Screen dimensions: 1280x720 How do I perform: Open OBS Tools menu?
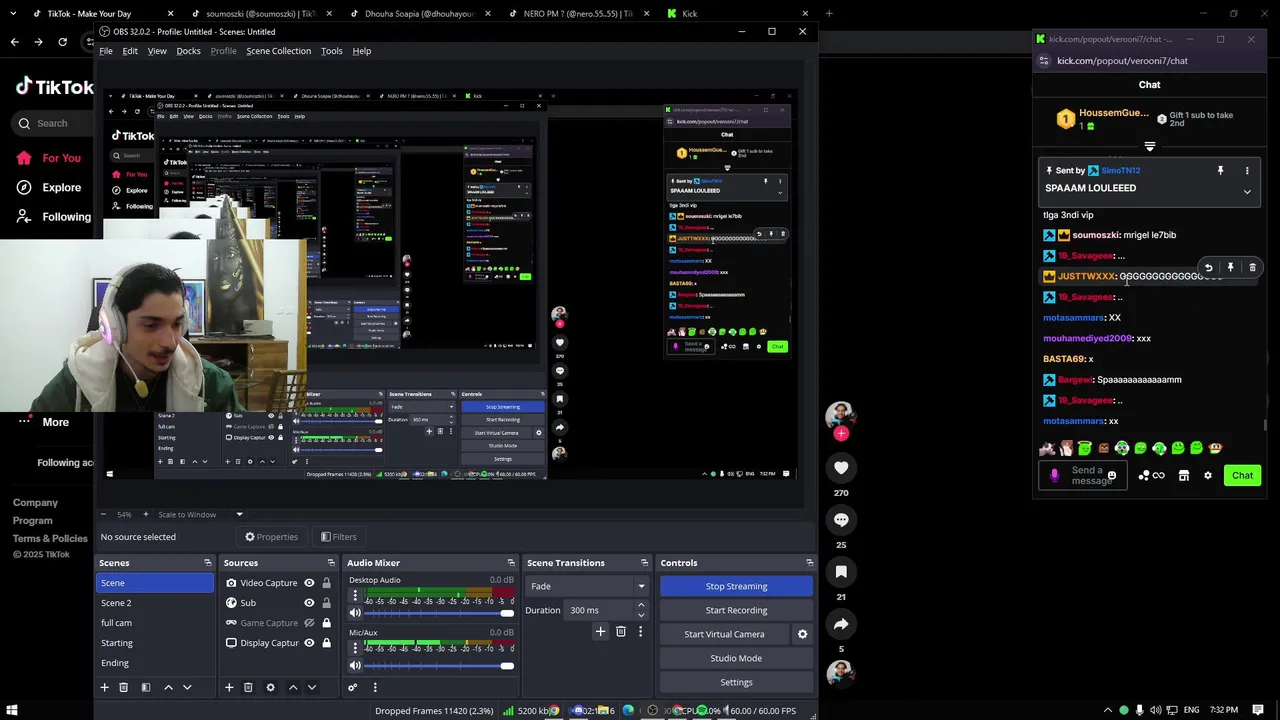331,51
